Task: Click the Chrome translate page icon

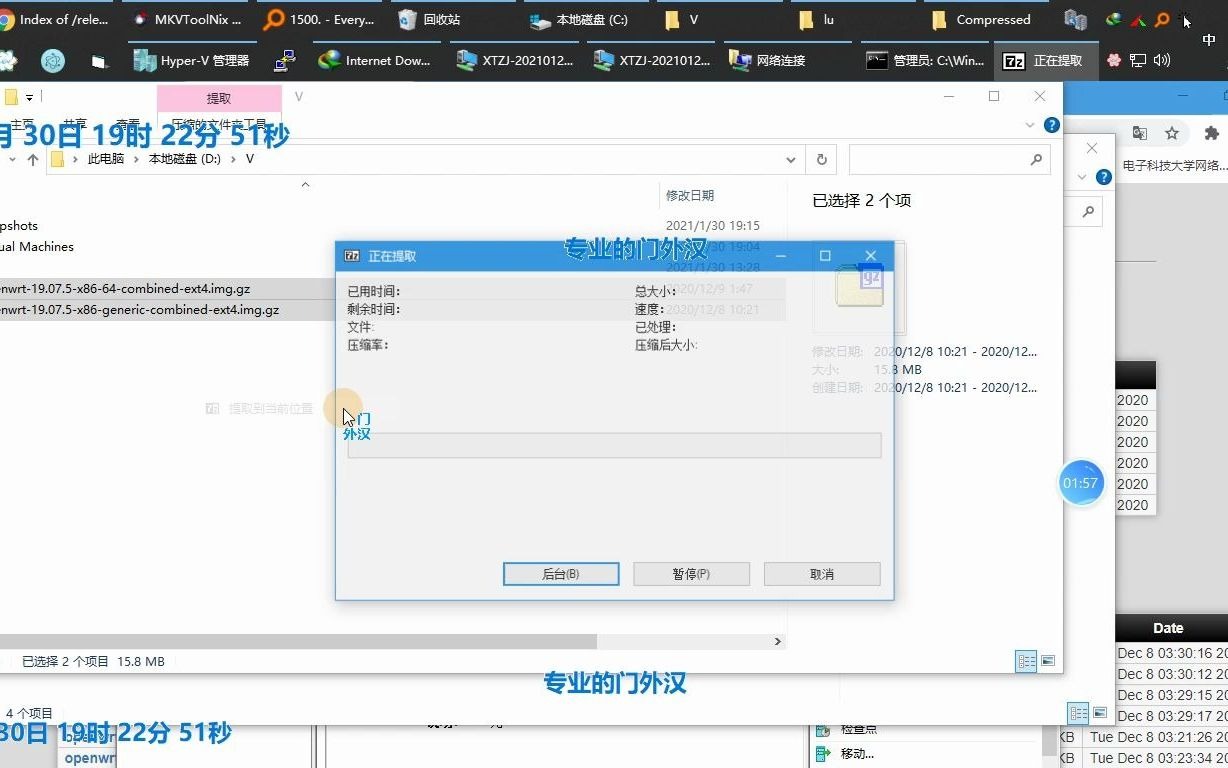Action: point(1139,133)
